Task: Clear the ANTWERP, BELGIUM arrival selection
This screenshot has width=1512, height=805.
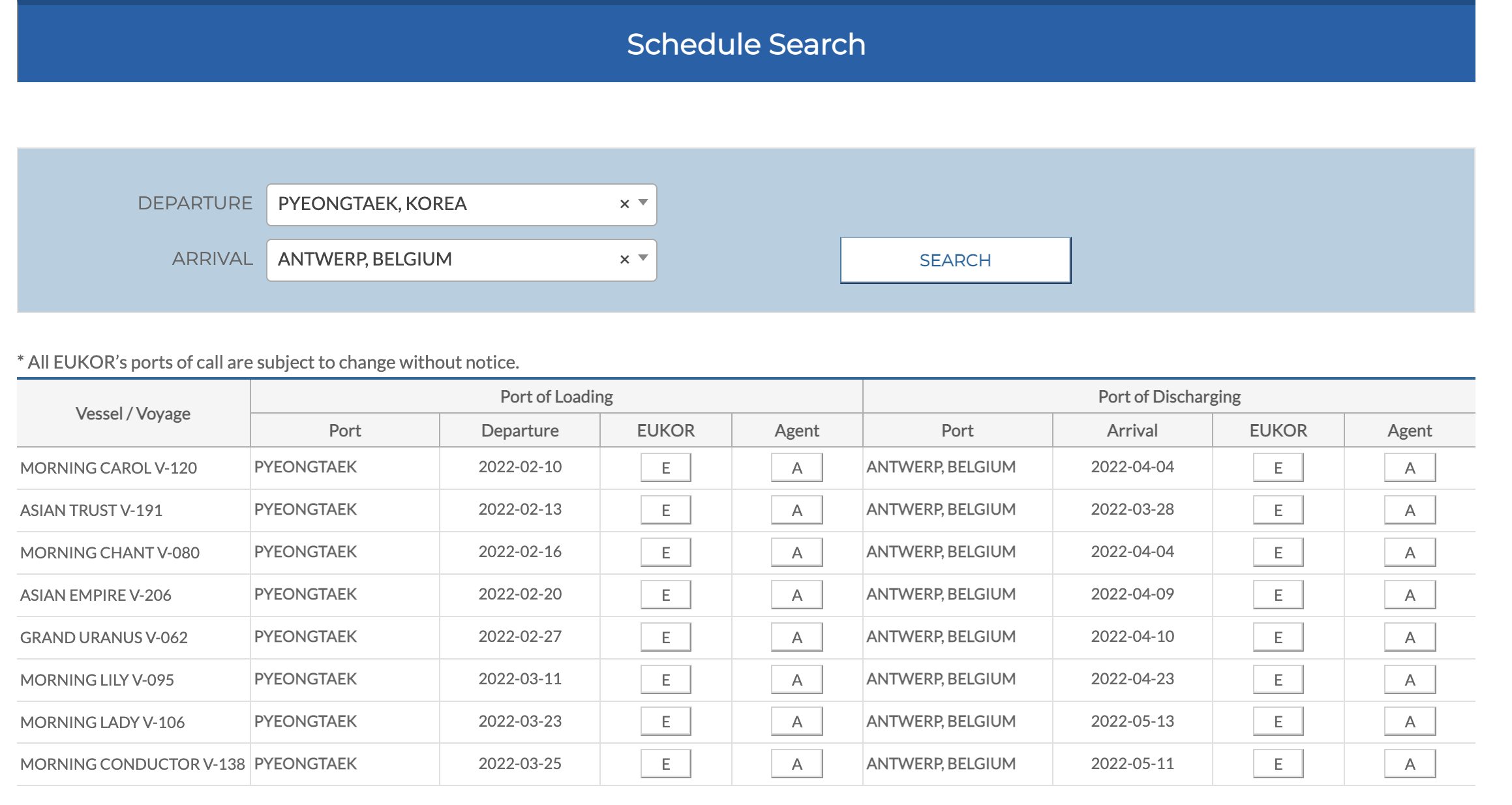Action: (x=624, y=260)
